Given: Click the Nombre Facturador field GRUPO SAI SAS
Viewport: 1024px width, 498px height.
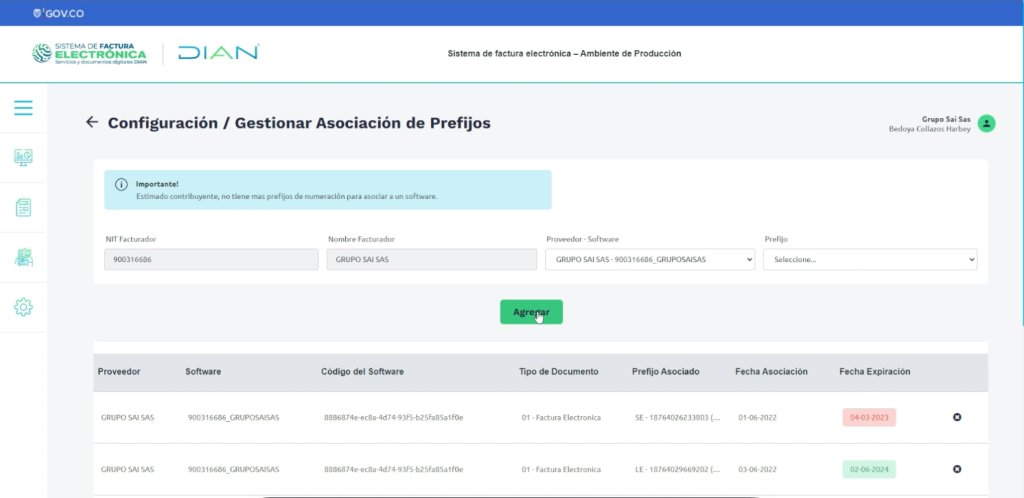Looking at the screenshot, I should [x=432, y=259].
